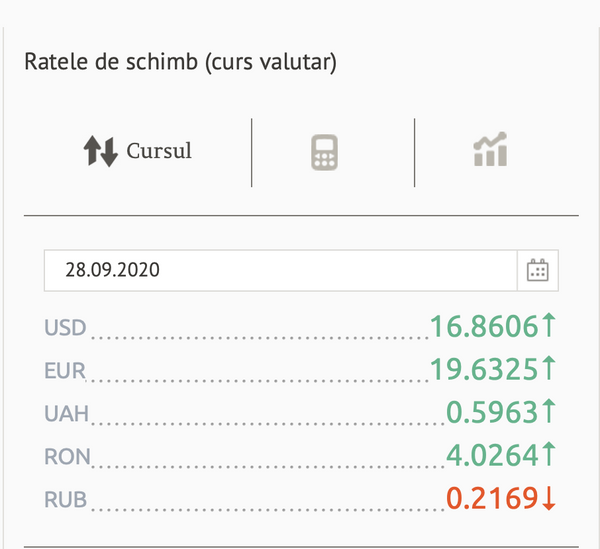Open the currency calculator tab icon
The width and height of the screenshot is (600, 549).
pyautogui.click(x=324, y=152)
